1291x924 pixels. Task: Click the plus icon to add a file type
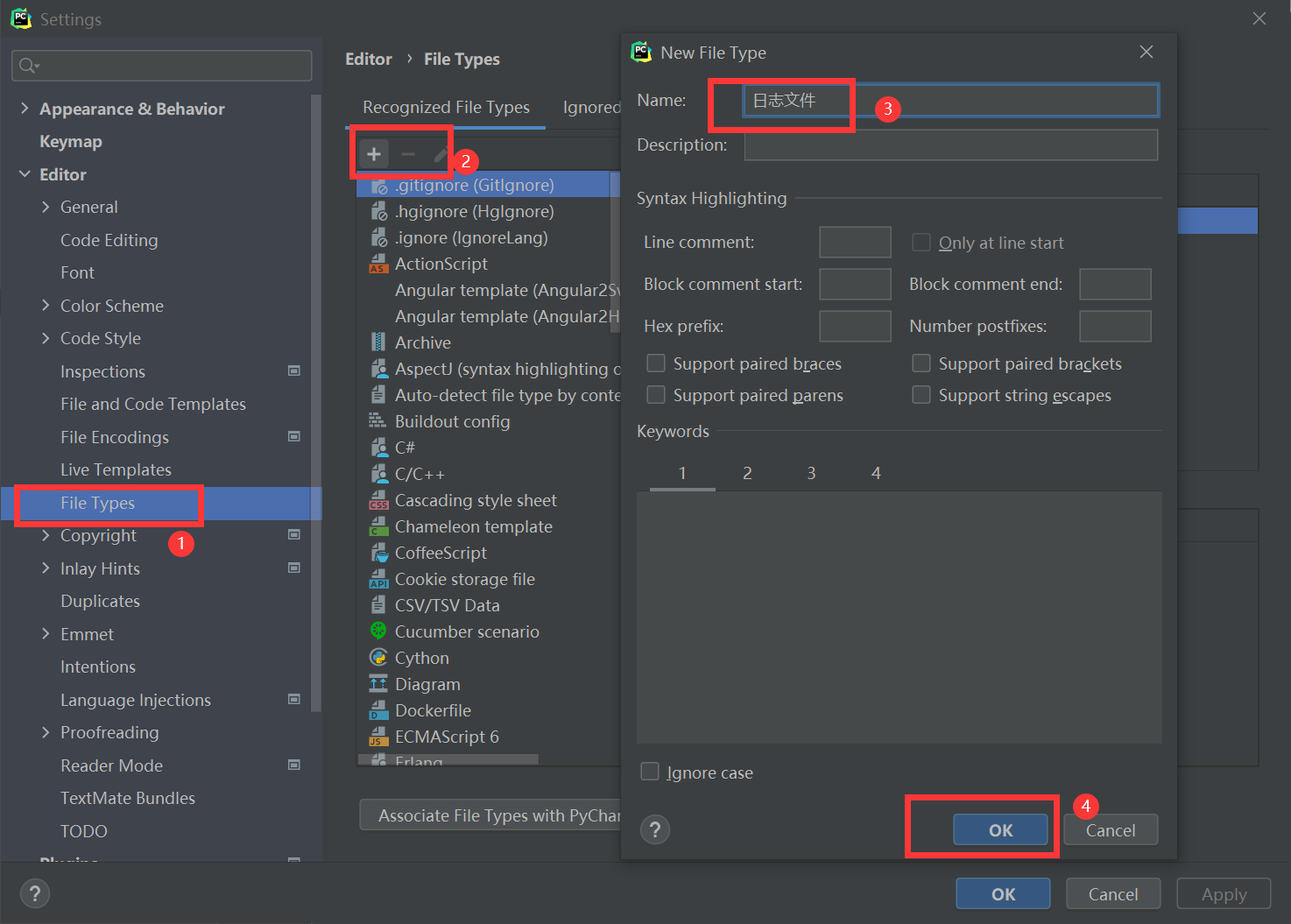tap(374, 153)
